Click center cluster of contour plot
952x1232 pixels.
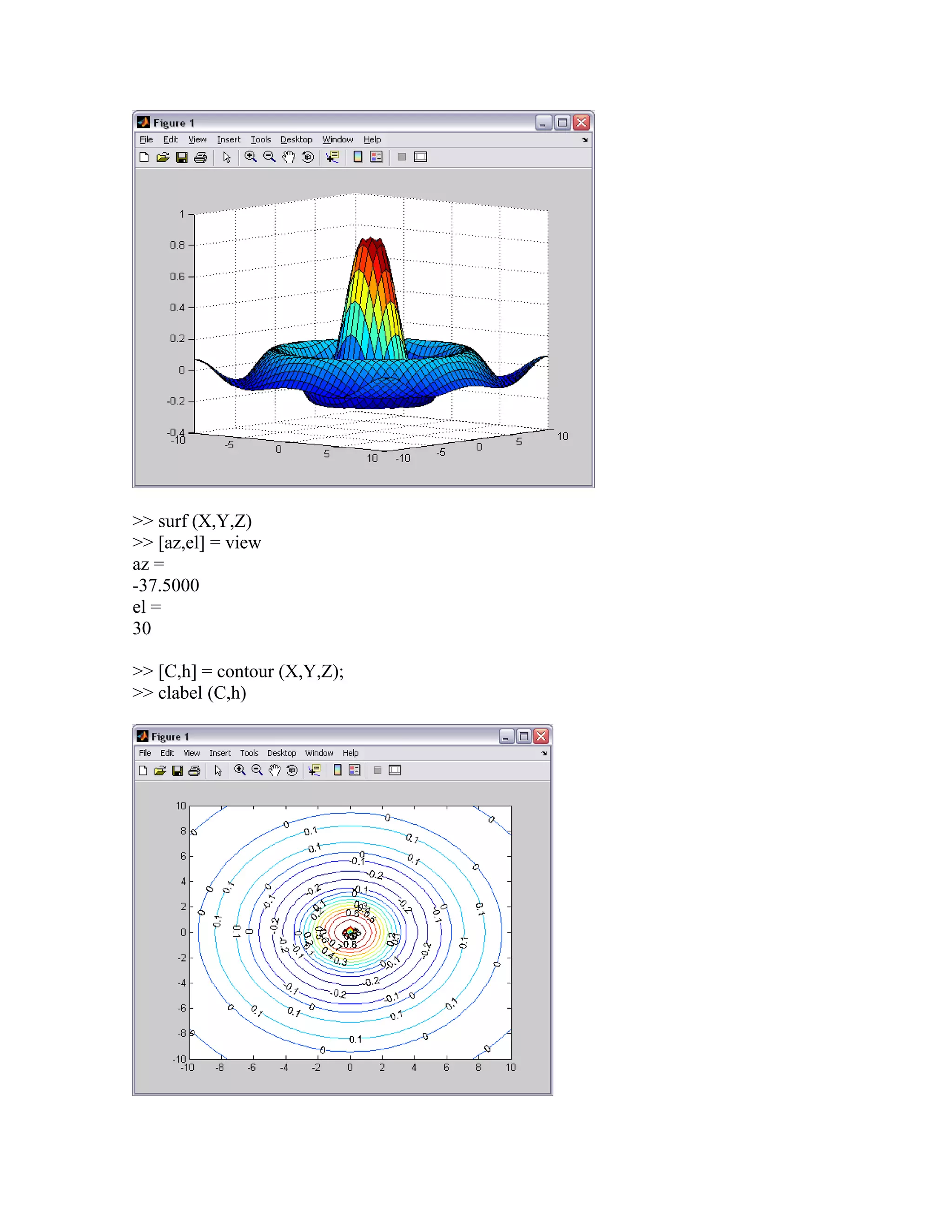tap(351, 933)
